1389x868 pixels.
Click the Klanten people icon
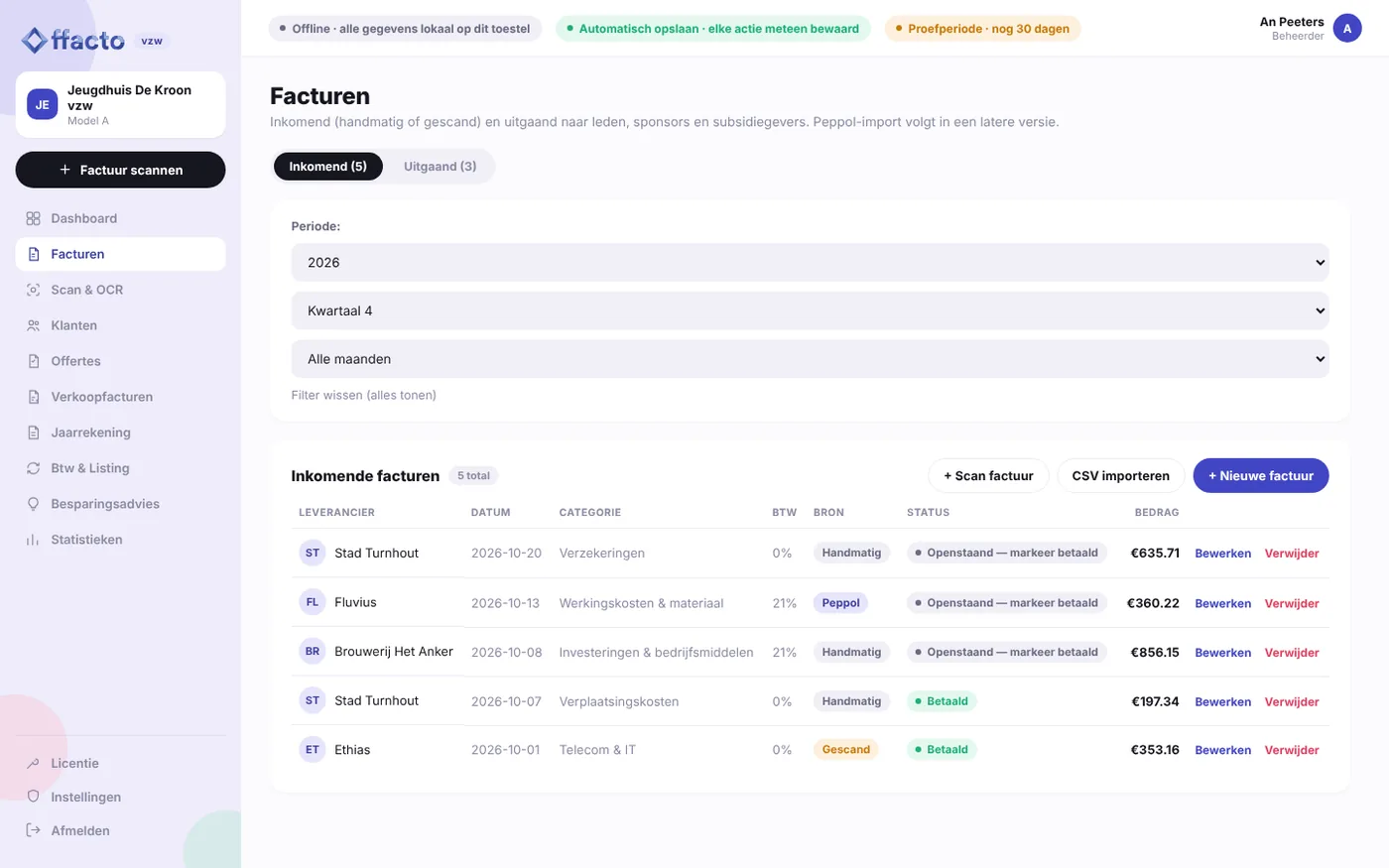(33, 325)
